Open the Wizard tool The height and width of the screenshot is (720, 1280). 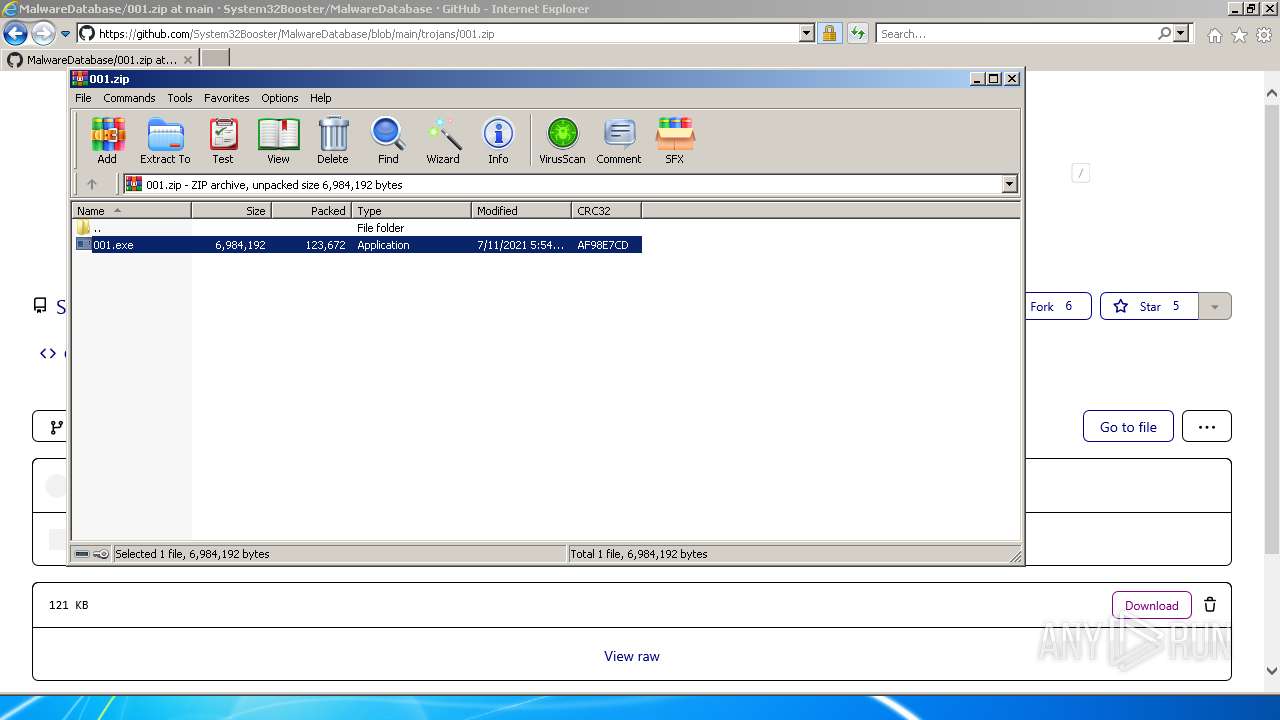click(443, 140)
